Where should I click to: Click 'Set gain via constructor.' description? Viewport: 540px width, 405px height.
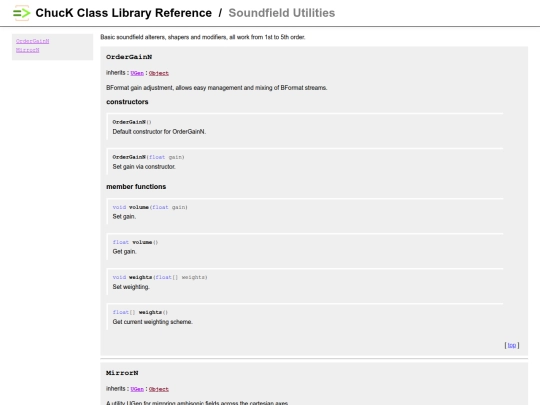(144, 167)
